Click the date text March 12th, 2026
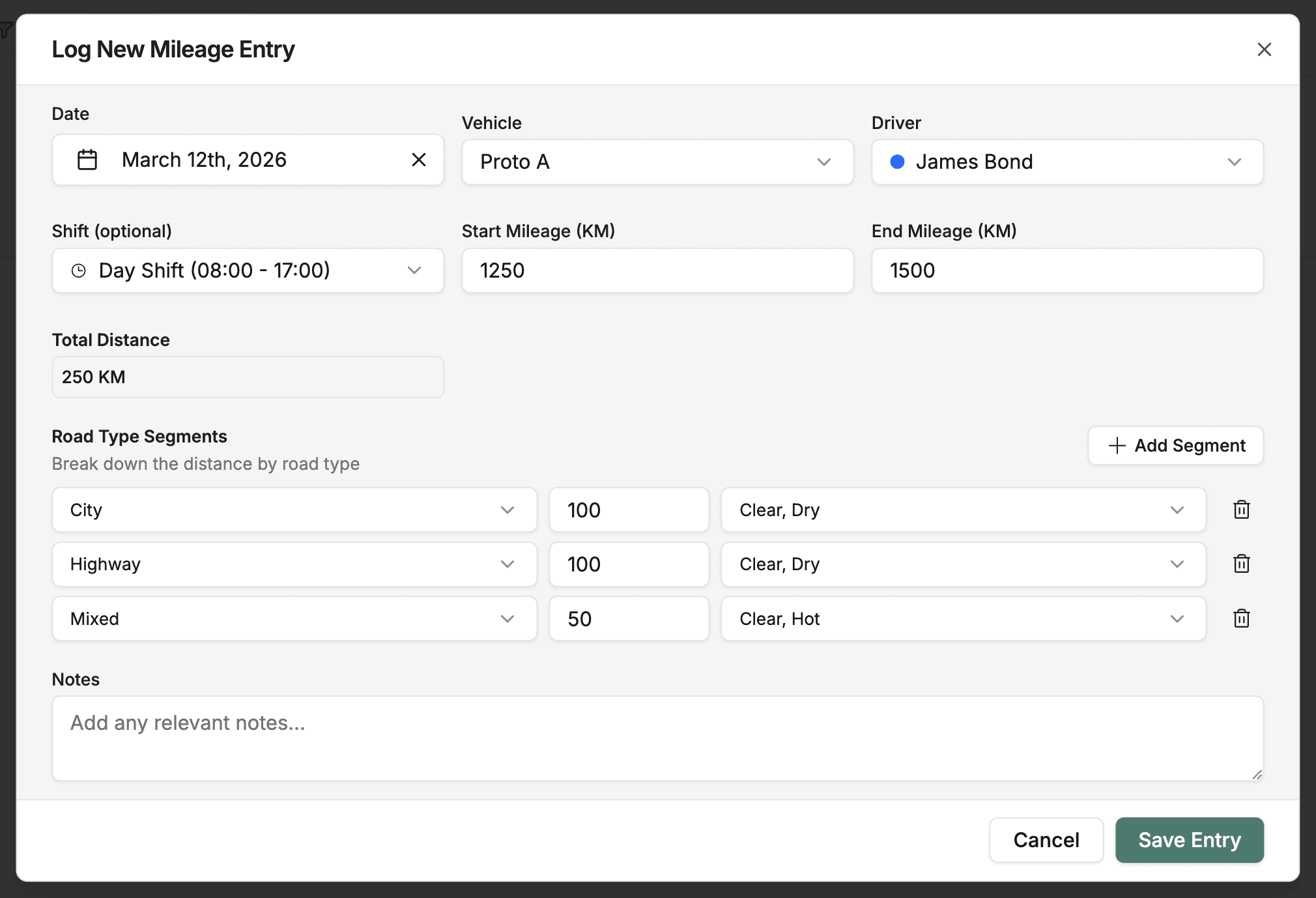The height and width of the screenshot is (898, 1316). click(204, 160)
